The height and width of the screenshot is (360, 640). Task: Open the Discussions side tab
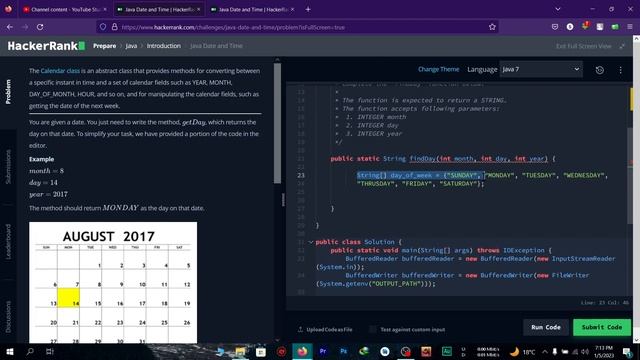coord(8,316)
